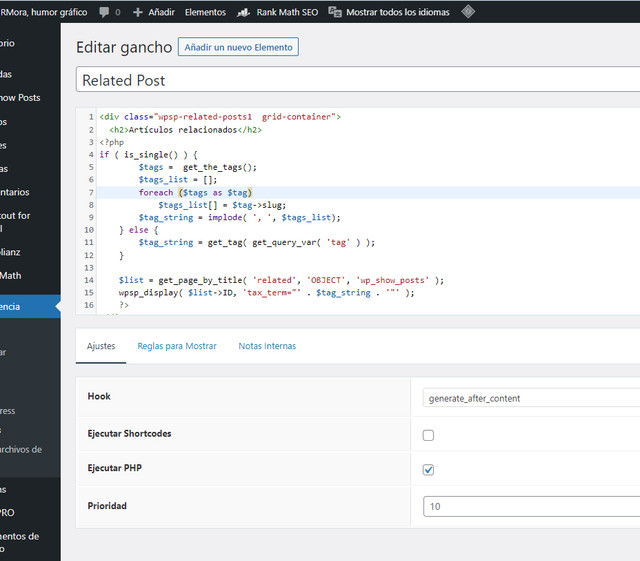The height and width of the screenshot is (561, 640).
Task: Open Rank Math SEO menu
Action: coord(287,12)
